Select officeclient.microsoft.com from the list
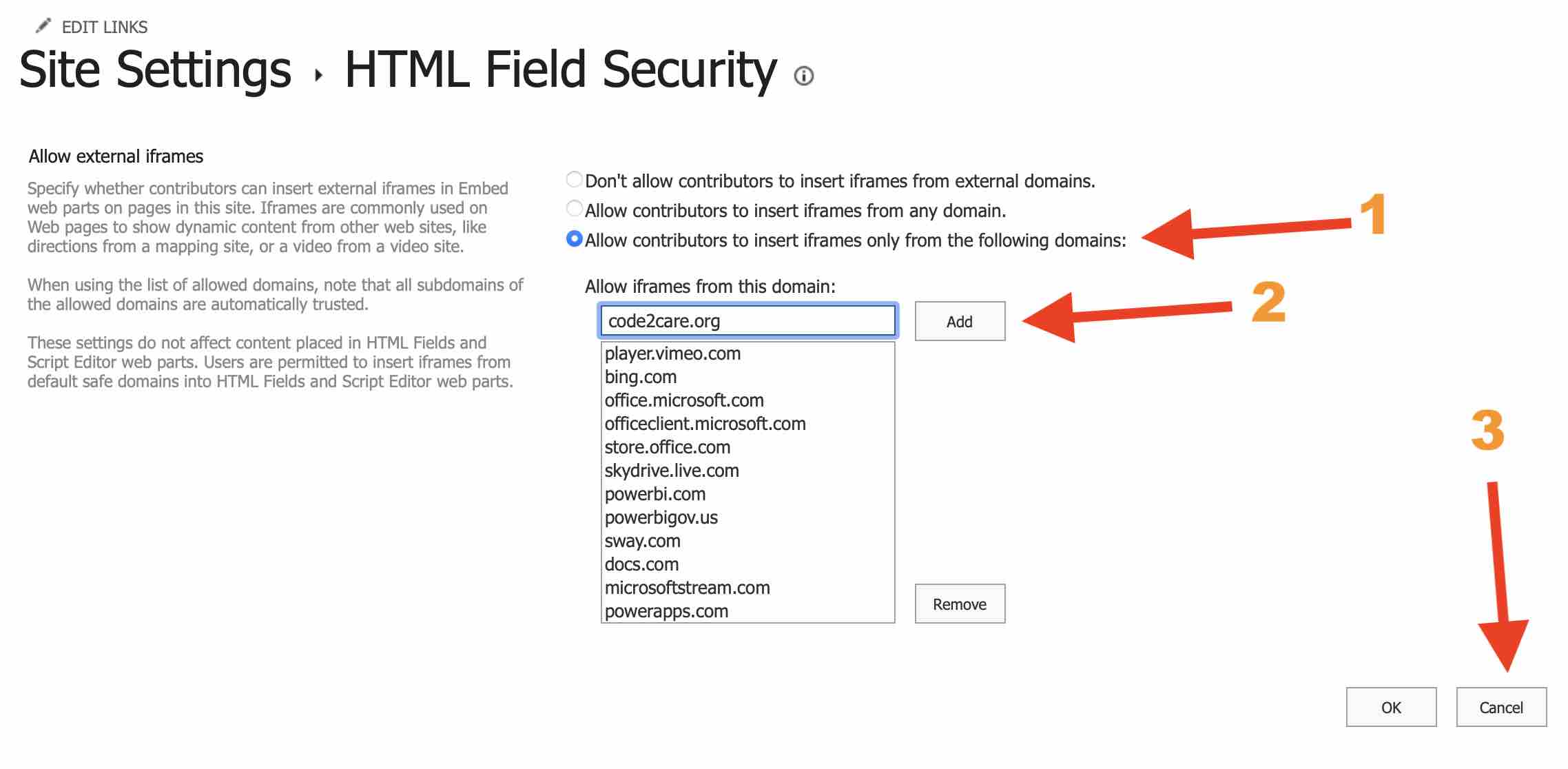Viewport: 1568px width, 769px height. [705, 424]
